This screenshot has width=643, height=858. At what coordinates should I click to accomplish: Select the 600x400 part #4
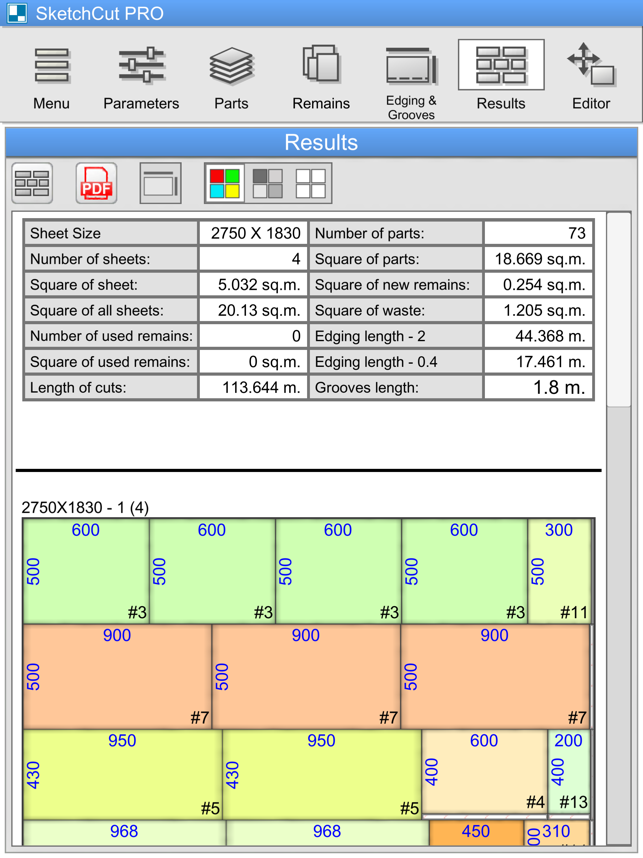tap(484, 772)
